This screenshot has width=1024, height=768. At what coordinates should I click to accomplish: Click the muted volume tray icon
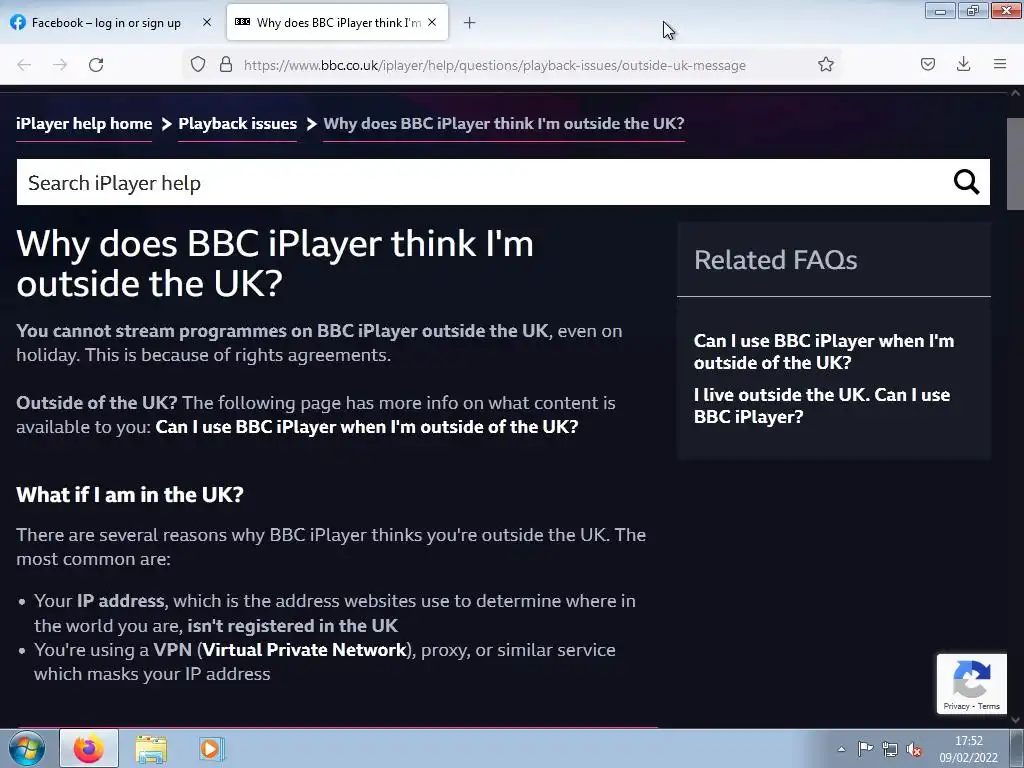point(914,749)
